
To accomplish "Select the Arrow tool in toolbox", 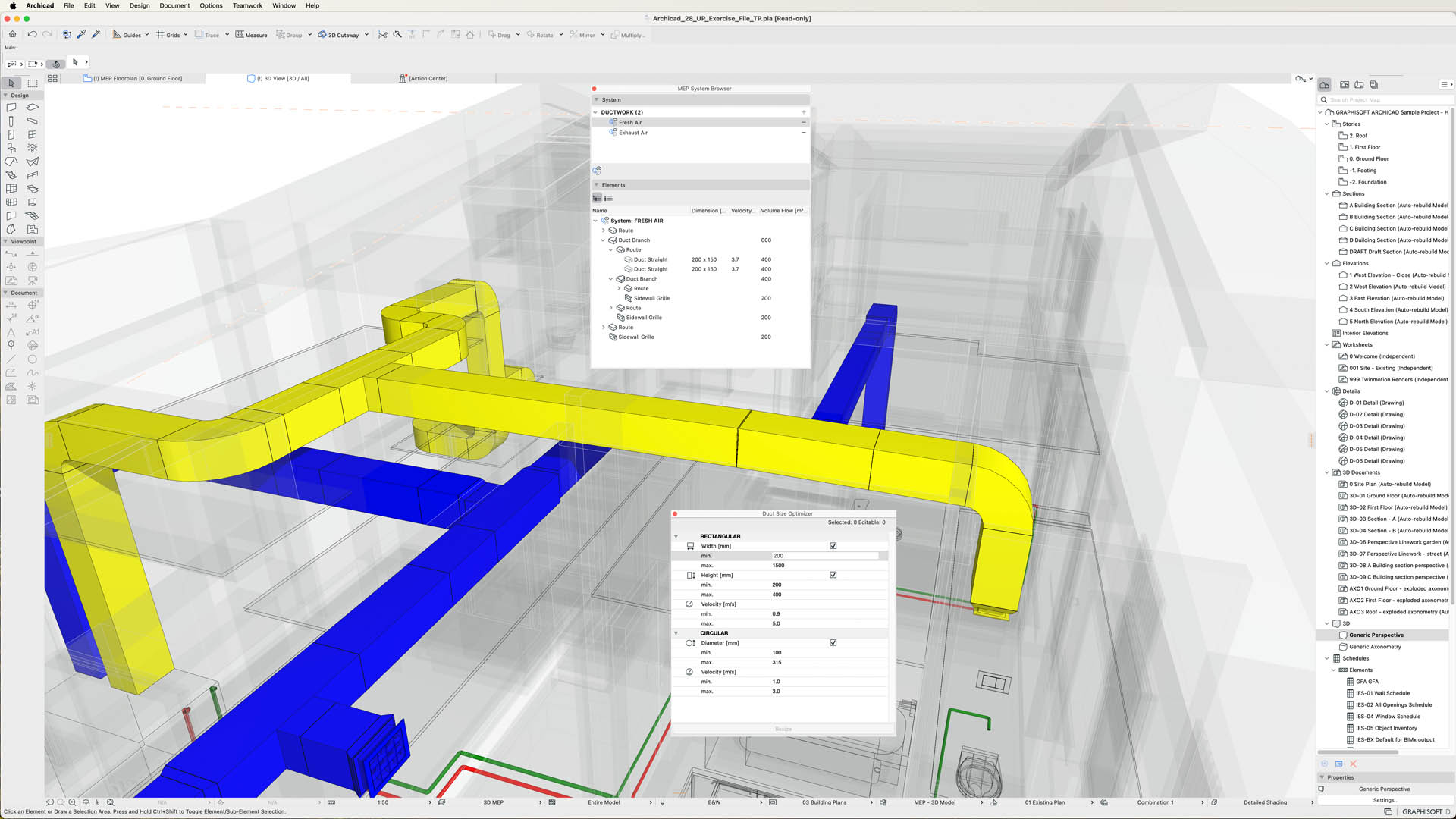I will pyautogui.click(x=11, y=83).
